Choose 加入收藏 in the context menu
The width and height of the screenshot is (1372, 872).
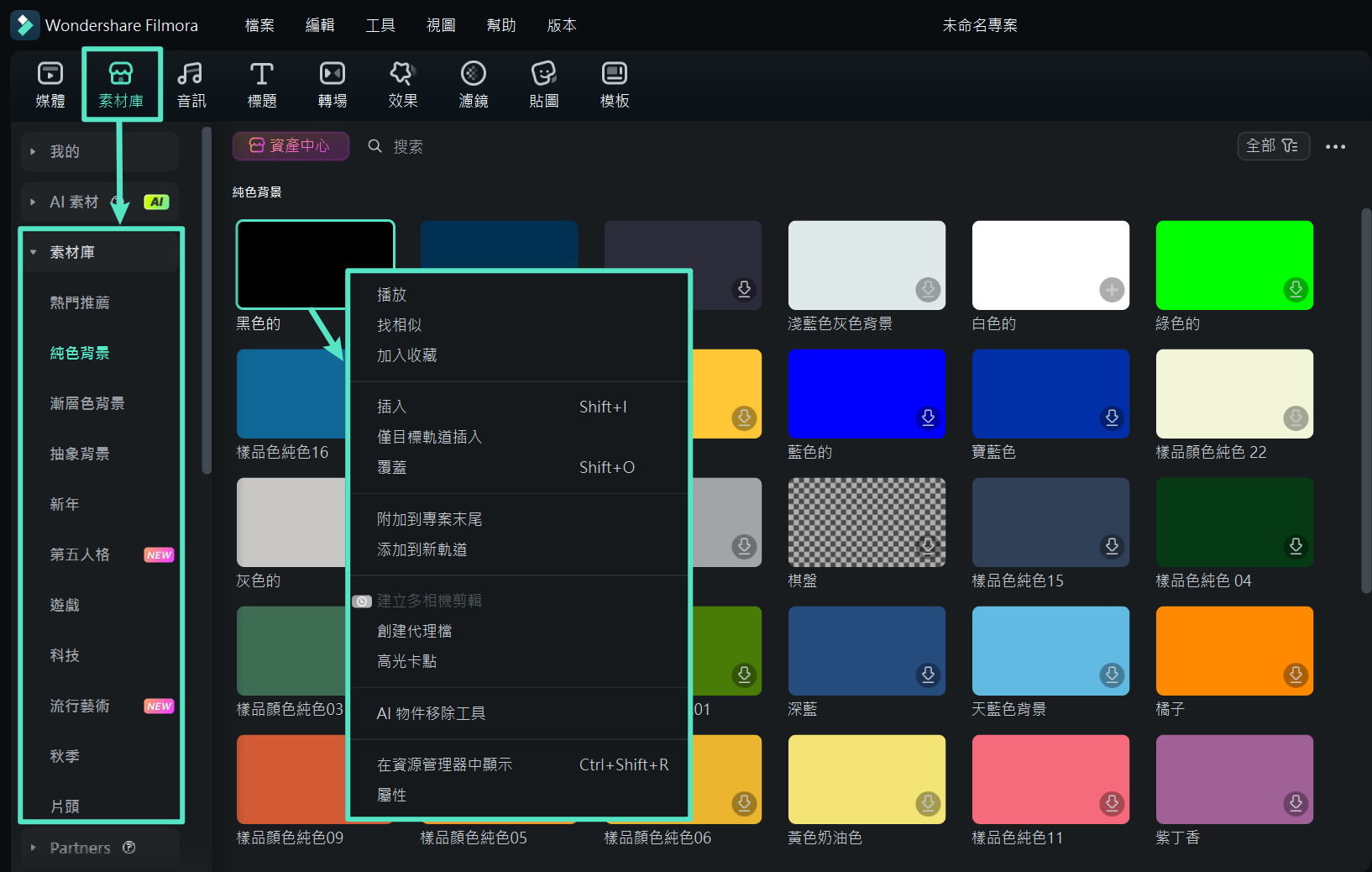coord(520,355)
